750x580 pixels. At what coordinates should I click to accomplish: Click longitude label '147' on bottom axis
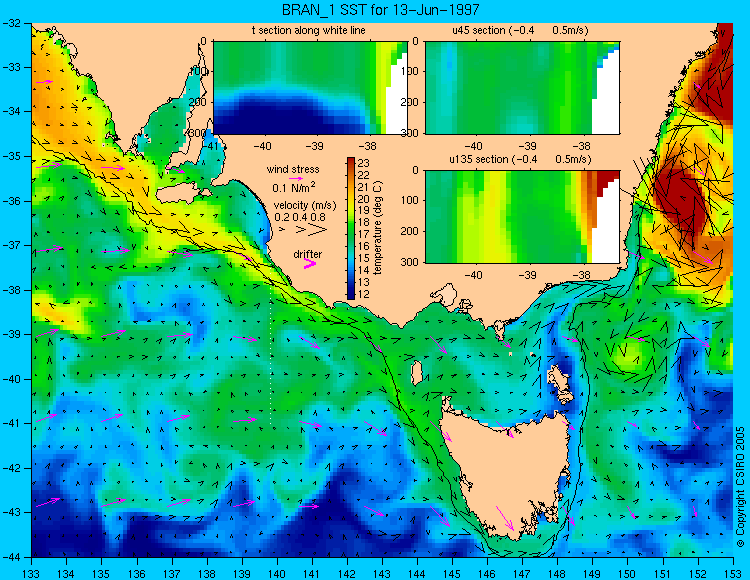pyautogui.click(x=522, y=572)
